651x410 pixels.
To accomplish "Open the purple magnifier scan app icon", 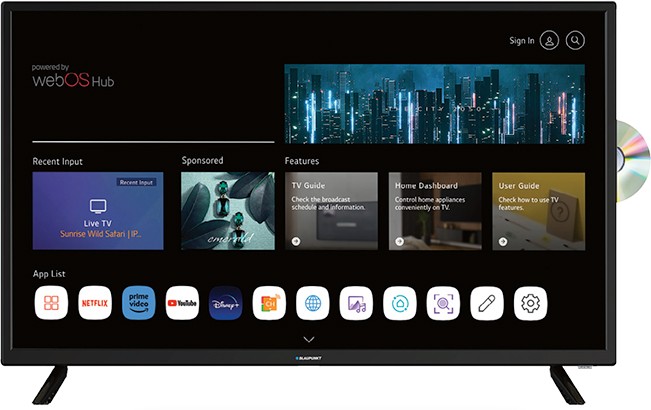I will pyautogui.click(x=443, y=303).
